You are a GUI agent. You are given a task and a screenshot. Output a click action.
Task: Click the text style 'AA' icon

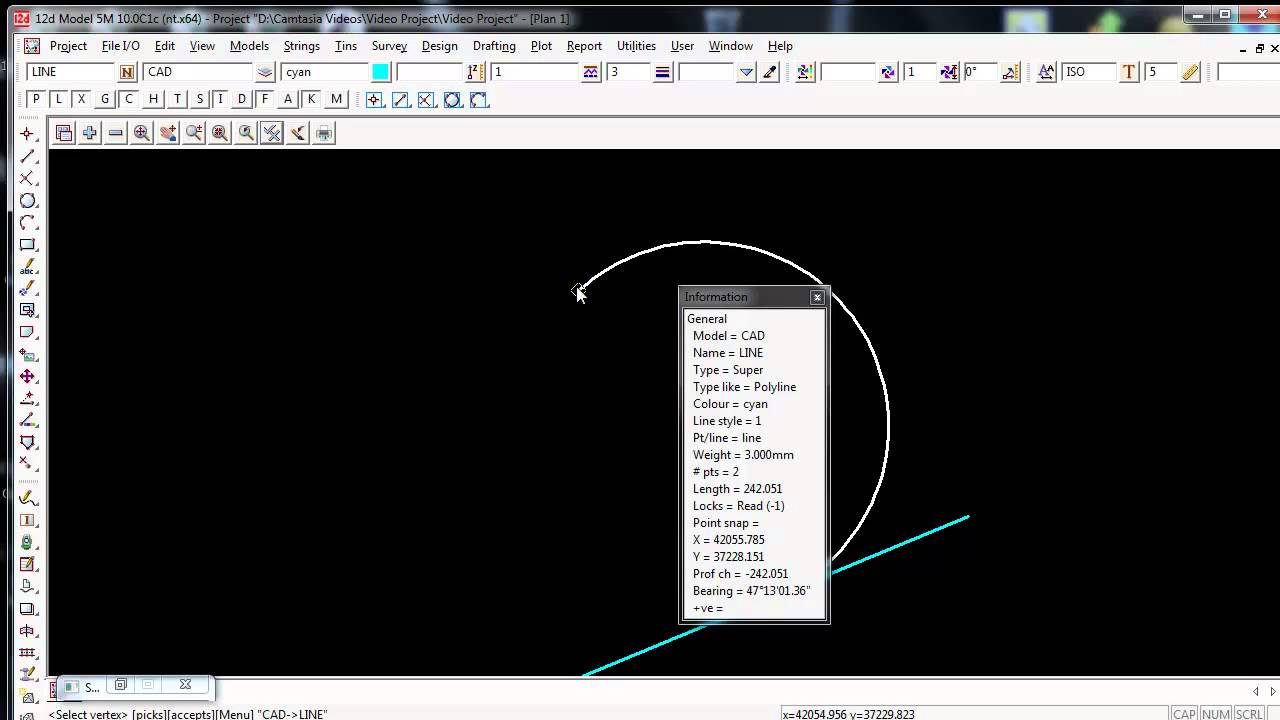(x=1046, y=72)
